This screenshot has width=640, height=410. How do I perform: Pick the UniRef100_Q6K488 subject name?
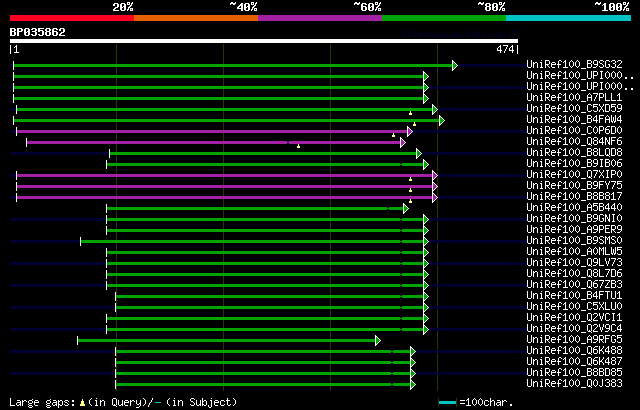click(x=574, y=351)
